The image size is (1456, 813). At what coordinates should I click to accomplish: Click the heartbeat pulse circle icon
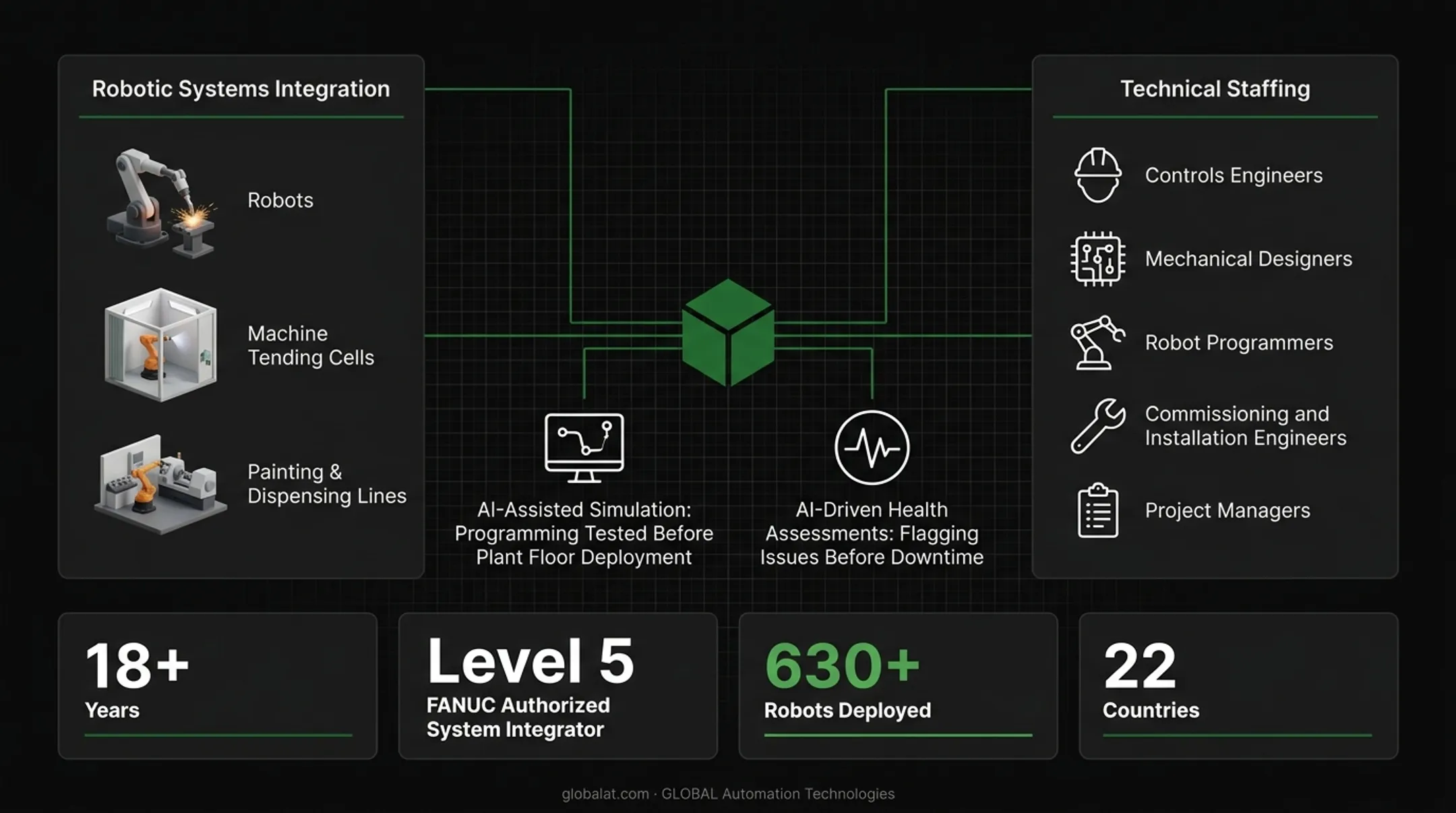(872, 448)
